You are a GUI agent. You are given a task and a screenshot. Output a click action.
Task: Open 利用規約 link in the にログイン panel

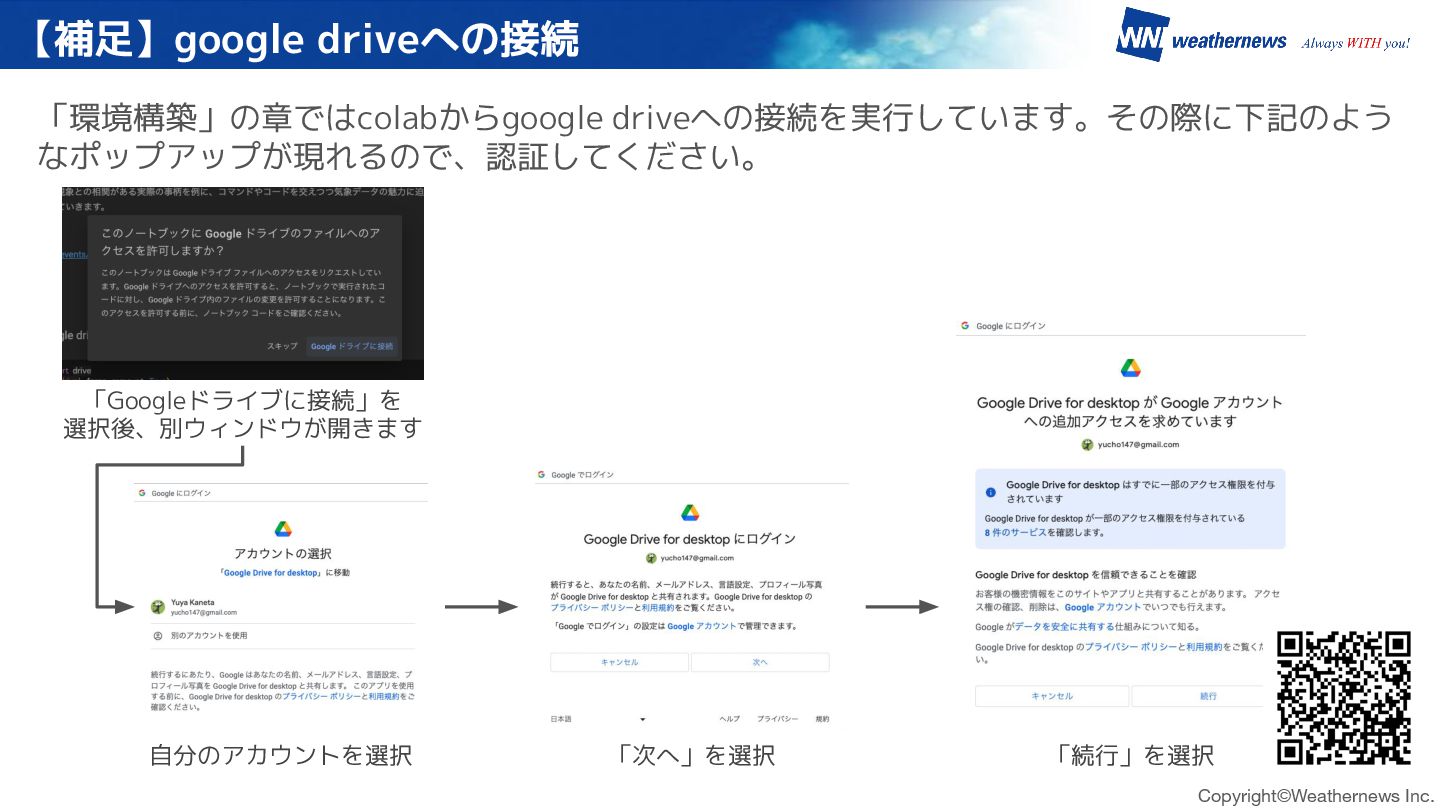click(658, 608)
